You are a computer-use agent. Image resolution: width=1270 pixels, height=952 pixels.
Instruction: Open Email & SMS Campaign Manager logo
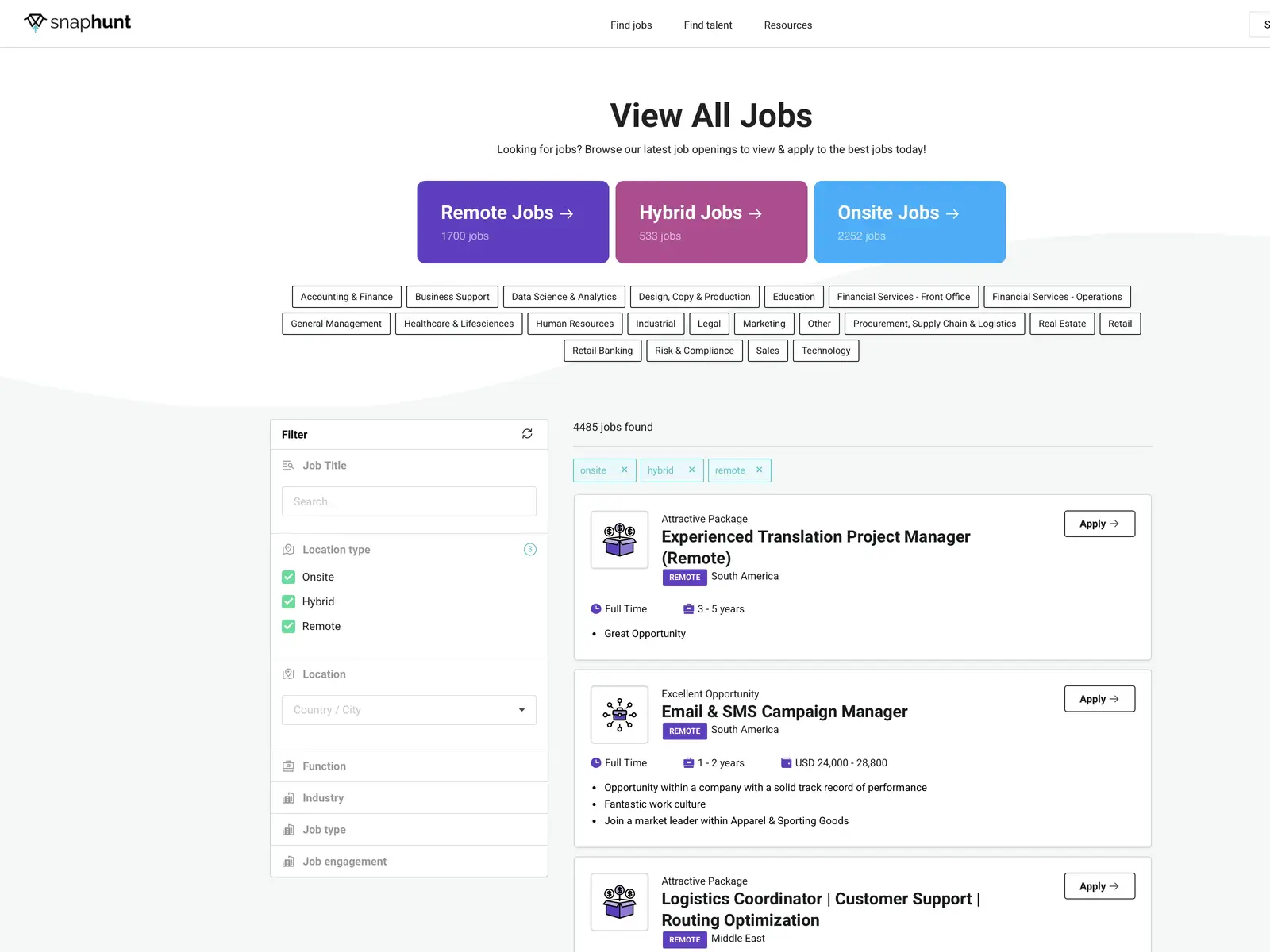tap(620, 715)
